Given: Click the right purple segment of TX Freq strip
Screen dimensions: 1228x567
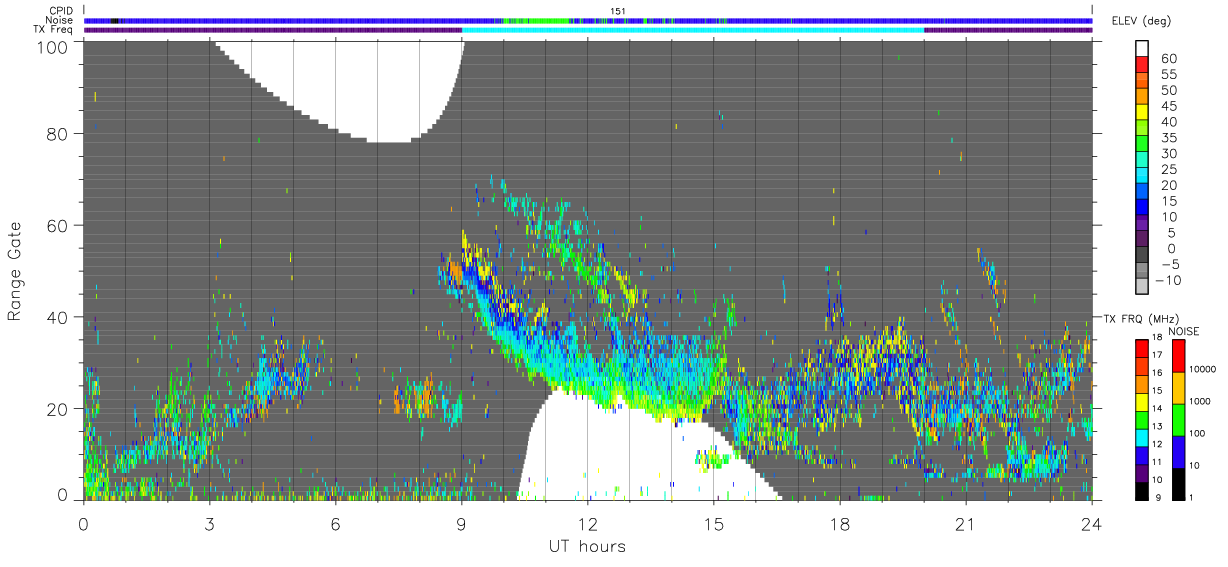Looking at the screenshot, I should tap(1008, 30).
